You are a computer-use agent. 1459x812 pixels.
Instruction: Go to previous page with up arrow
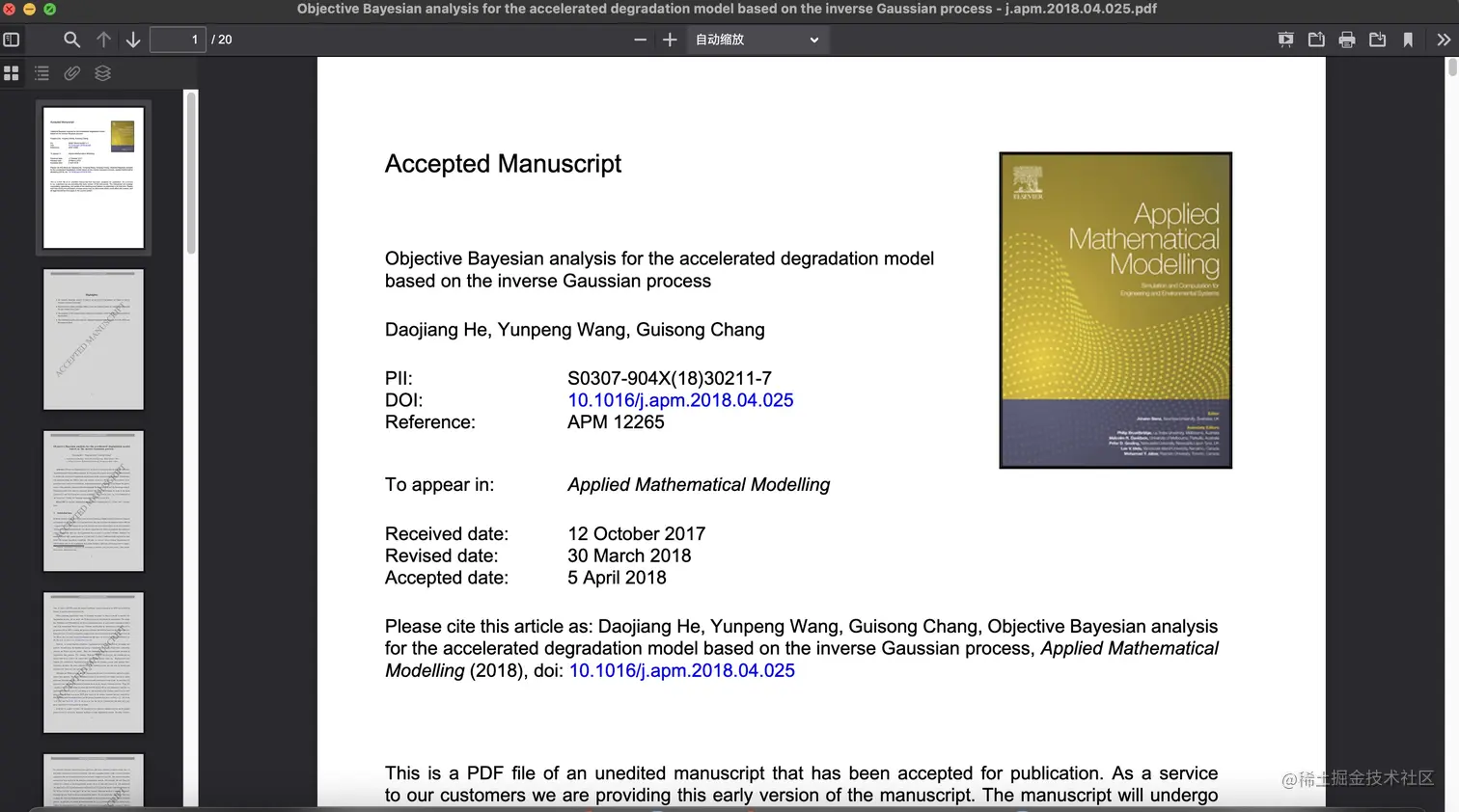tap(103, 40)
